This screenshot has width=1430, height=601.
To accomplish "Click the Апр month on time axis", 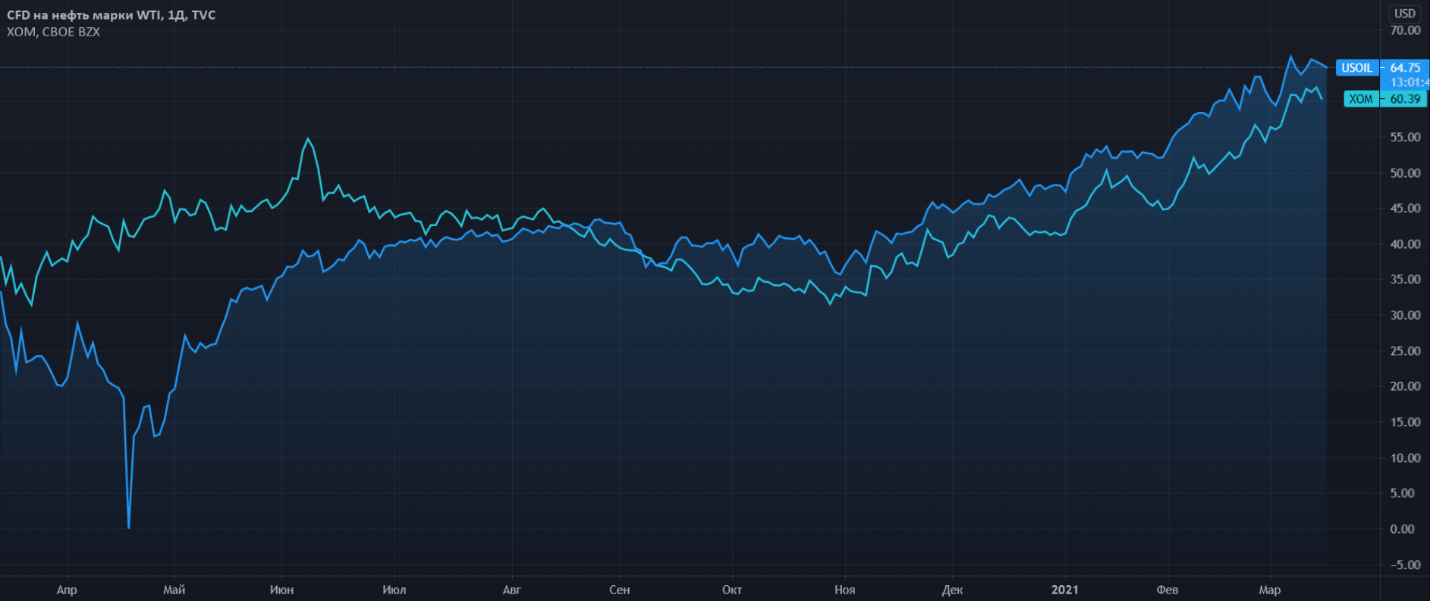I will point(67,590).
